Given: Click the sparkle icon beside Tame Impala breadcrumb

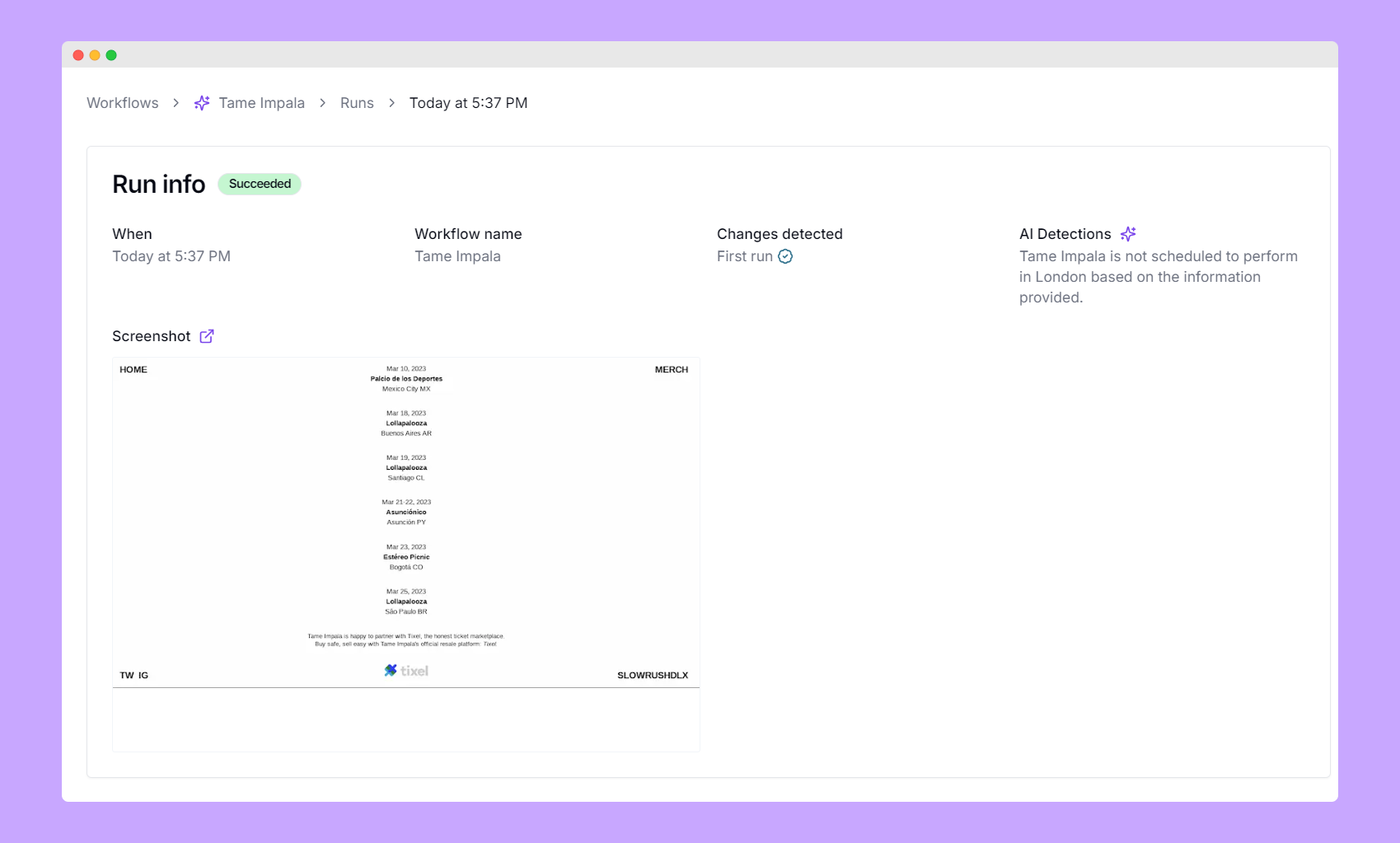Looking at the screenshot, I should click(x=202, y=103).
